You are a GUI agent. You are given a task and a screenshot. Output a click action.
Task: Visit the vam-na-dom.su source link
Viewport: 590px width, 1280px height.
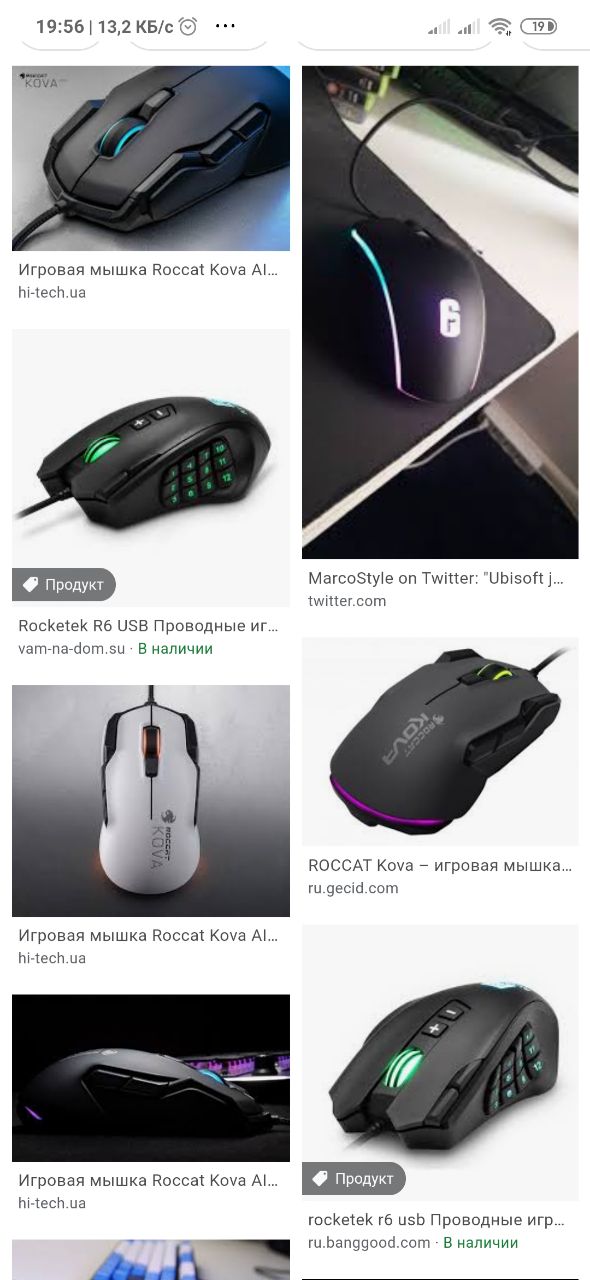click(72, 648)
